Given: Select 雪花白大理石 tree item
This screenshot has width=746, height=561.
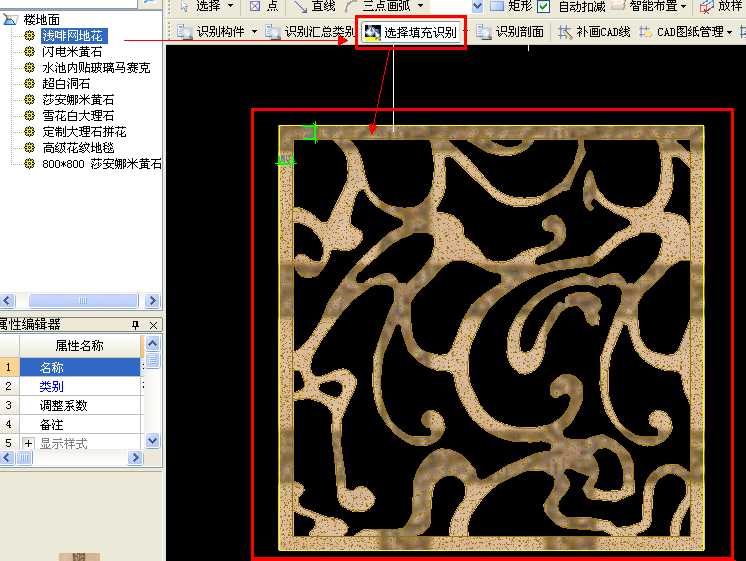Looking at the screenshot, I should click(x=78, y=116).
